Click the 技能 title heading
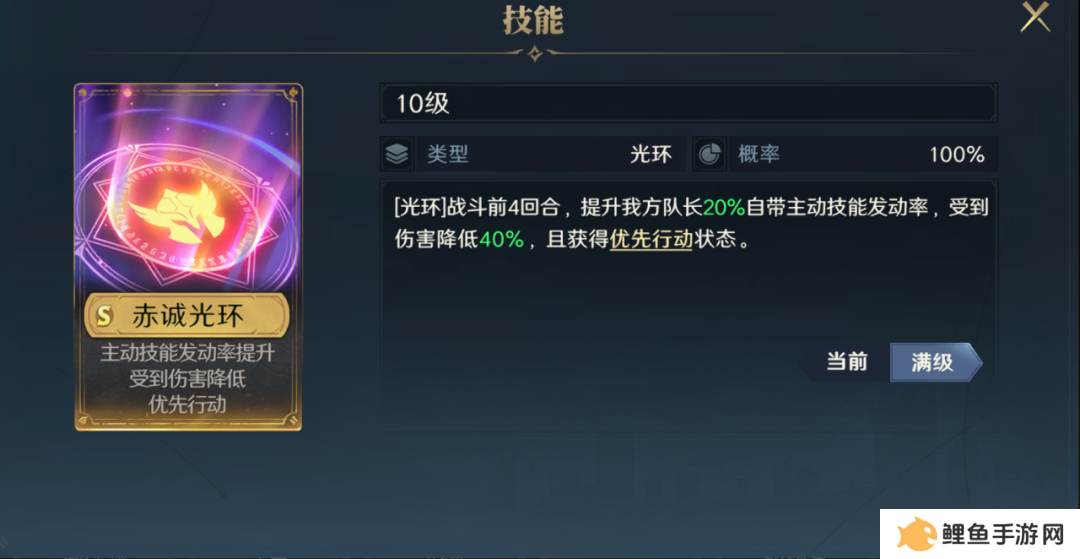Screen dimensions: 1080x559 (534, 19)
